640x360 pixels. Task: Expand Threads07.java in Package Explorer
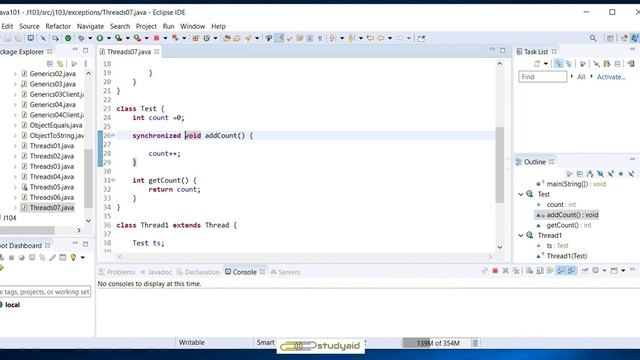15,208
